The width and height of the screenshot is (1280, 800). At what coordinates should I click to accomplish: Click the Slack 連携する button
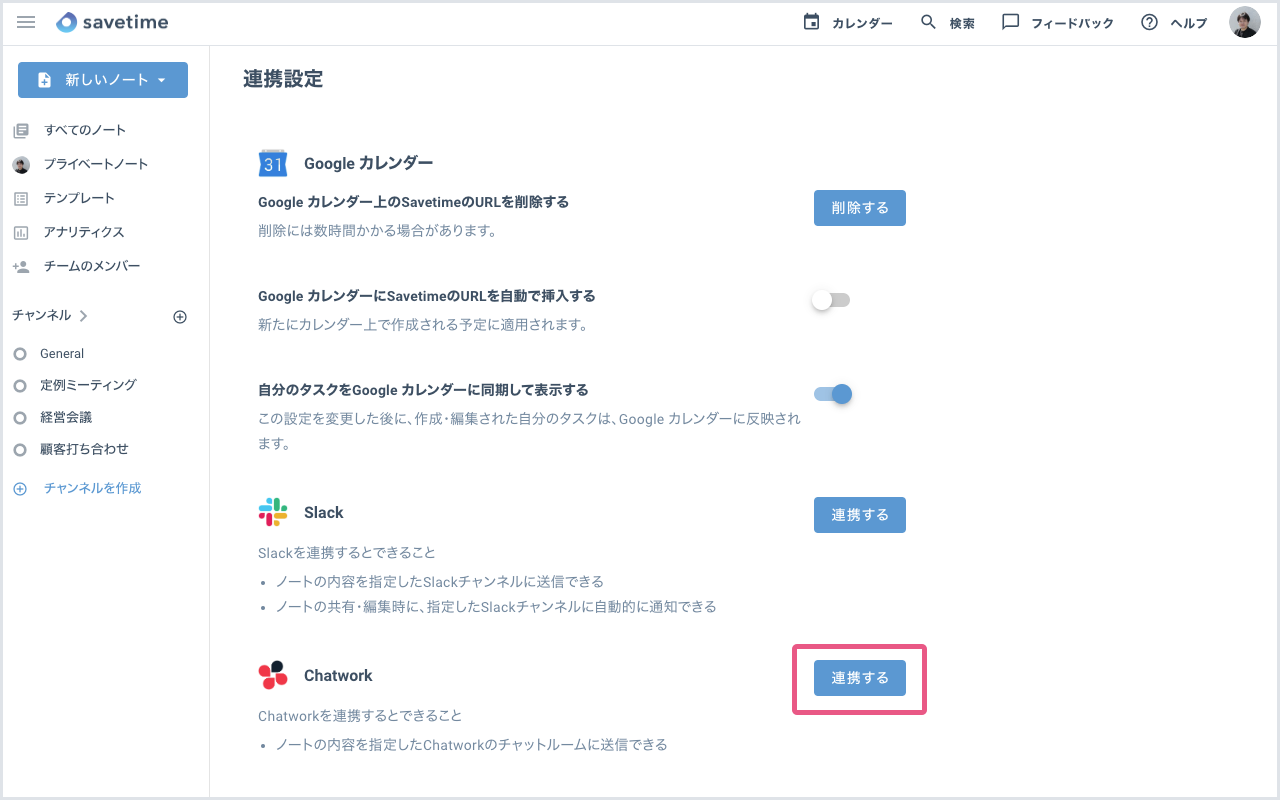click(860, 515)
